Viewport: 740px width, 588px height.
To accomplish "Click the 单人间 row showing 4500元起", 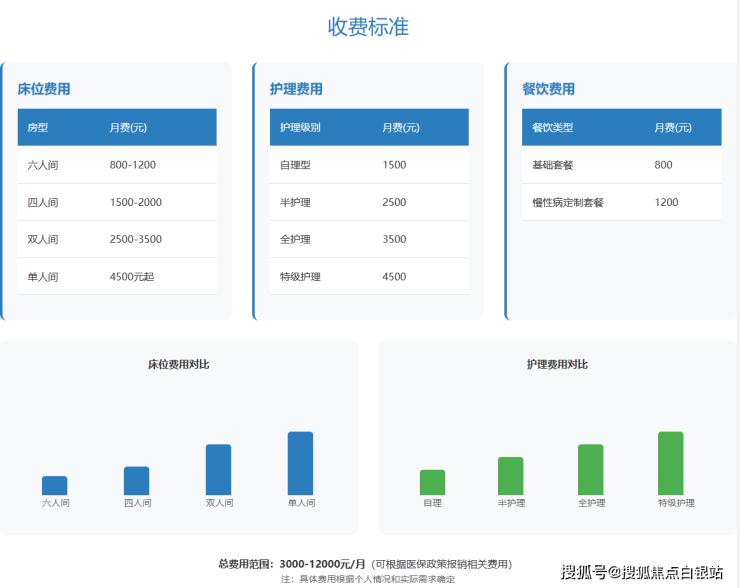I will (116, 277).
